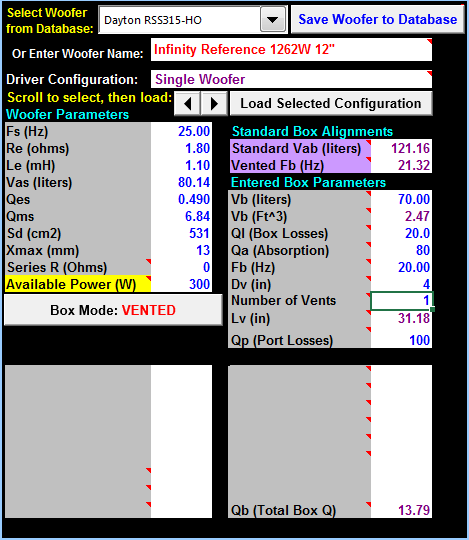Click Load Selected Configuration button

pyautogui.click(x=331, y=103)
